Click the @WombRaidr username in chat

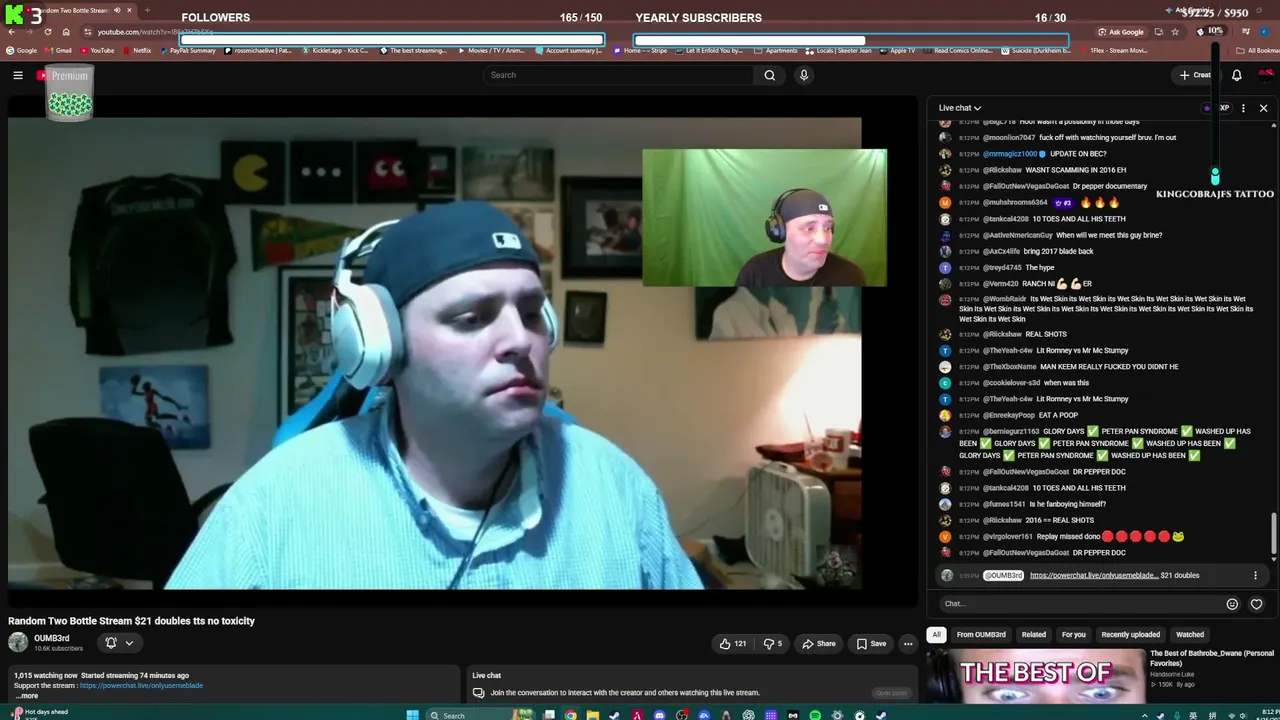[1005, 299]
